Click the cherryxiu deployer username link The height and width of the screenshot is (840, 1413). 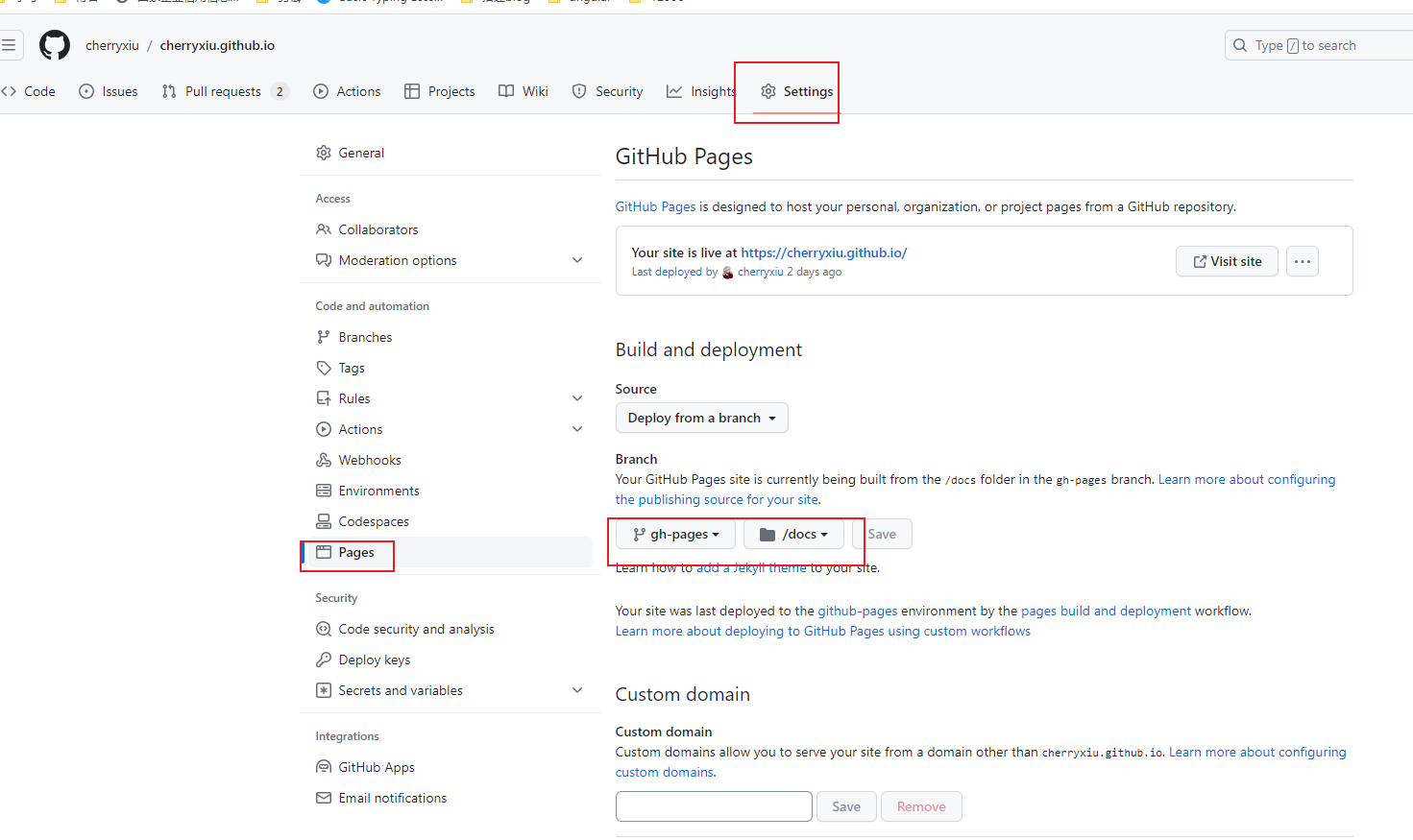pos(761,273)
